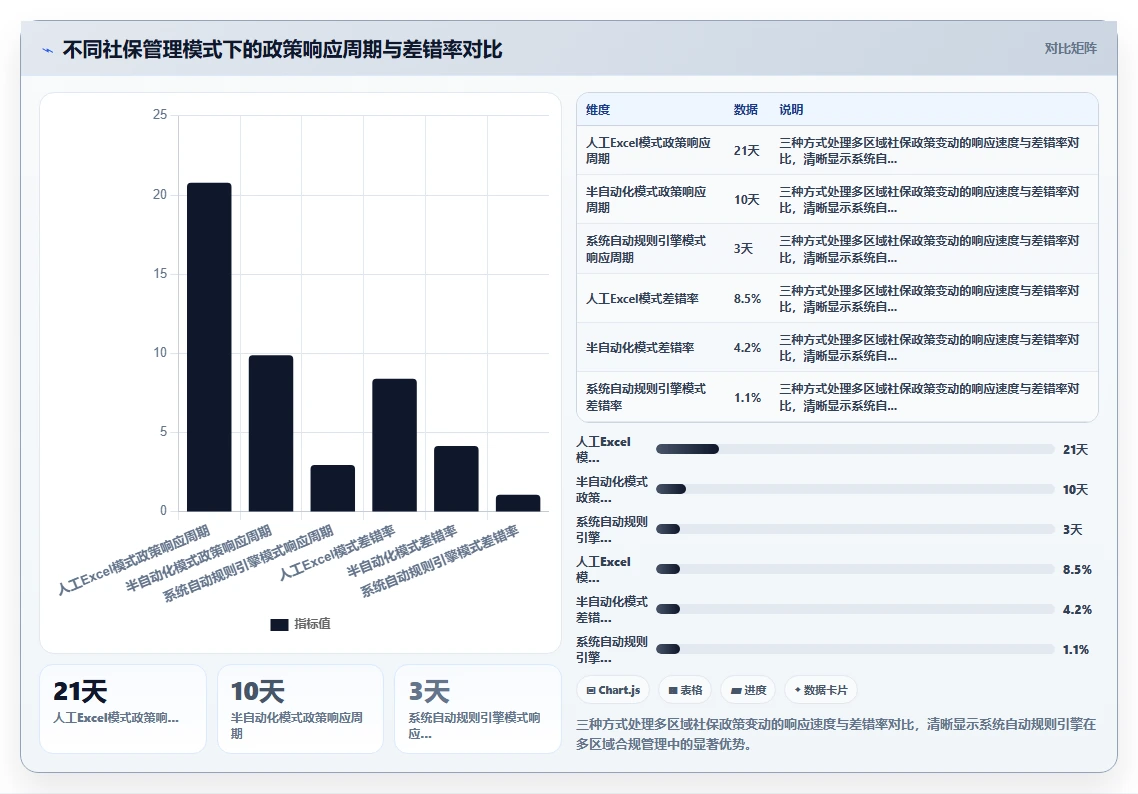Click the y-axis label 25 on the chart
The image size is (1138, 794).
tap(160, 115)
